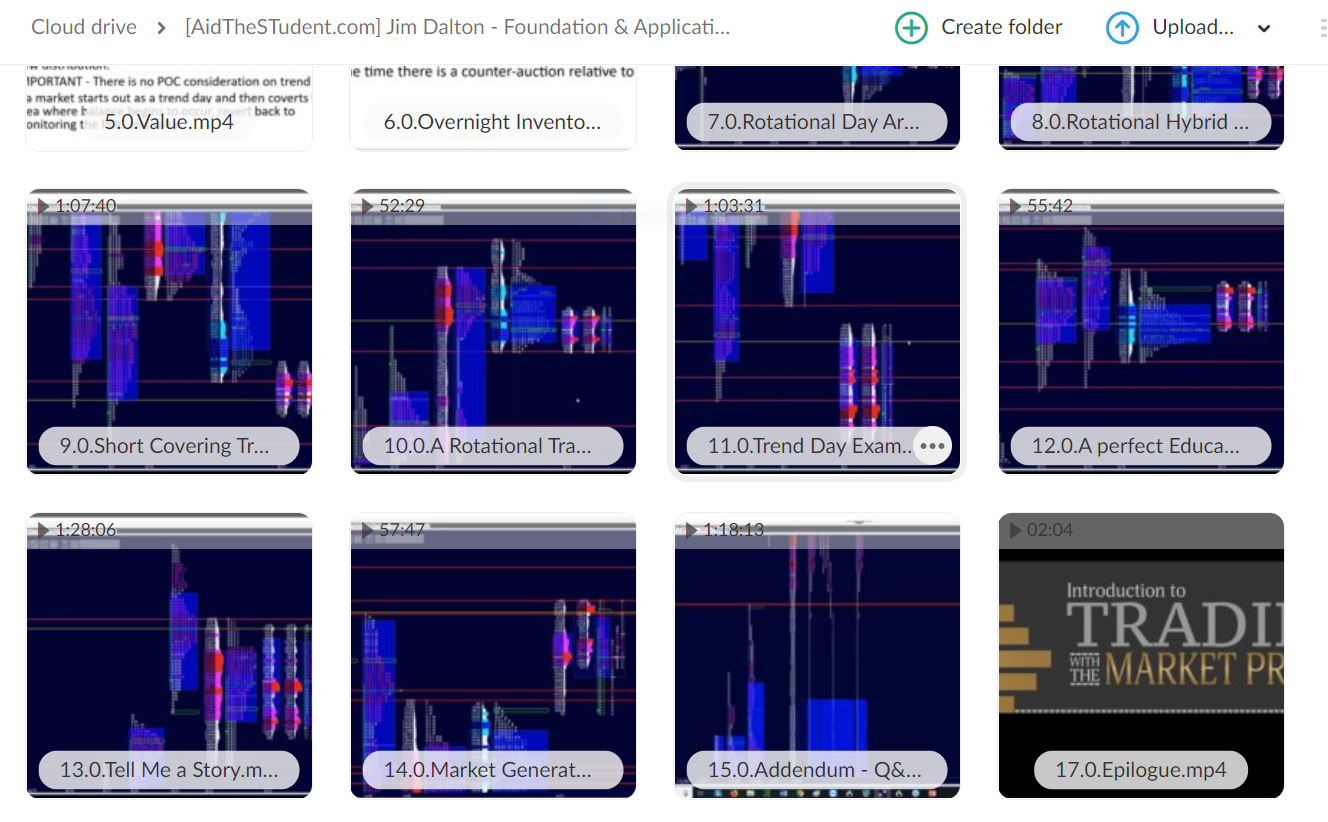This screenshot has width=1328, height=822.
Task: Open the 5.0.Value.mp4 video
Action: [x=169, y=107]
